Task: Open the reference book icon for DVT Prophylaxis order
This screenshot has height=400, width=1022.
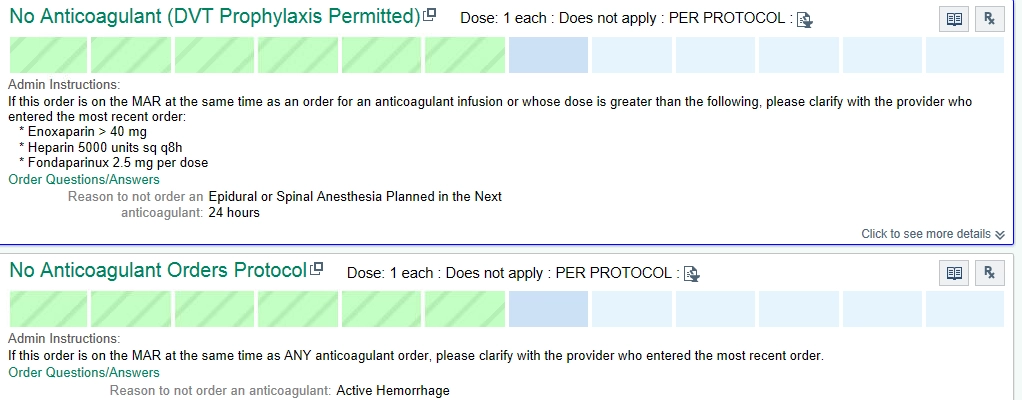Action: click(x=955, y=19)
